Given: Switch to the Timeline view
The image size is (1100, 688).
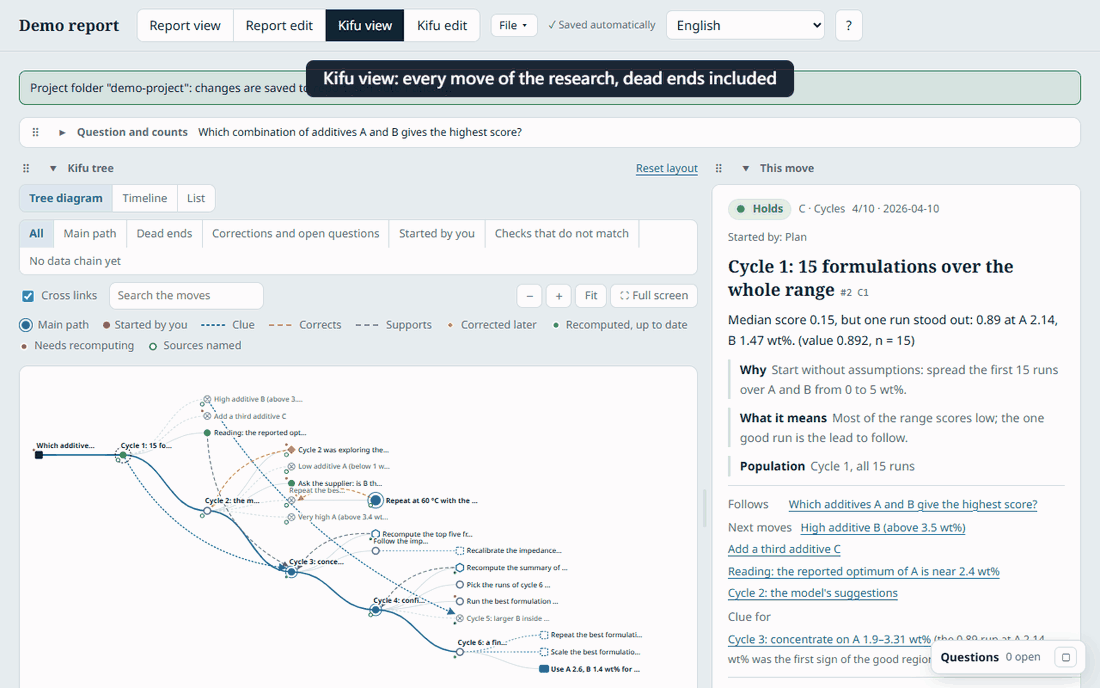Looking at the screenshot, I should (145, 198).
